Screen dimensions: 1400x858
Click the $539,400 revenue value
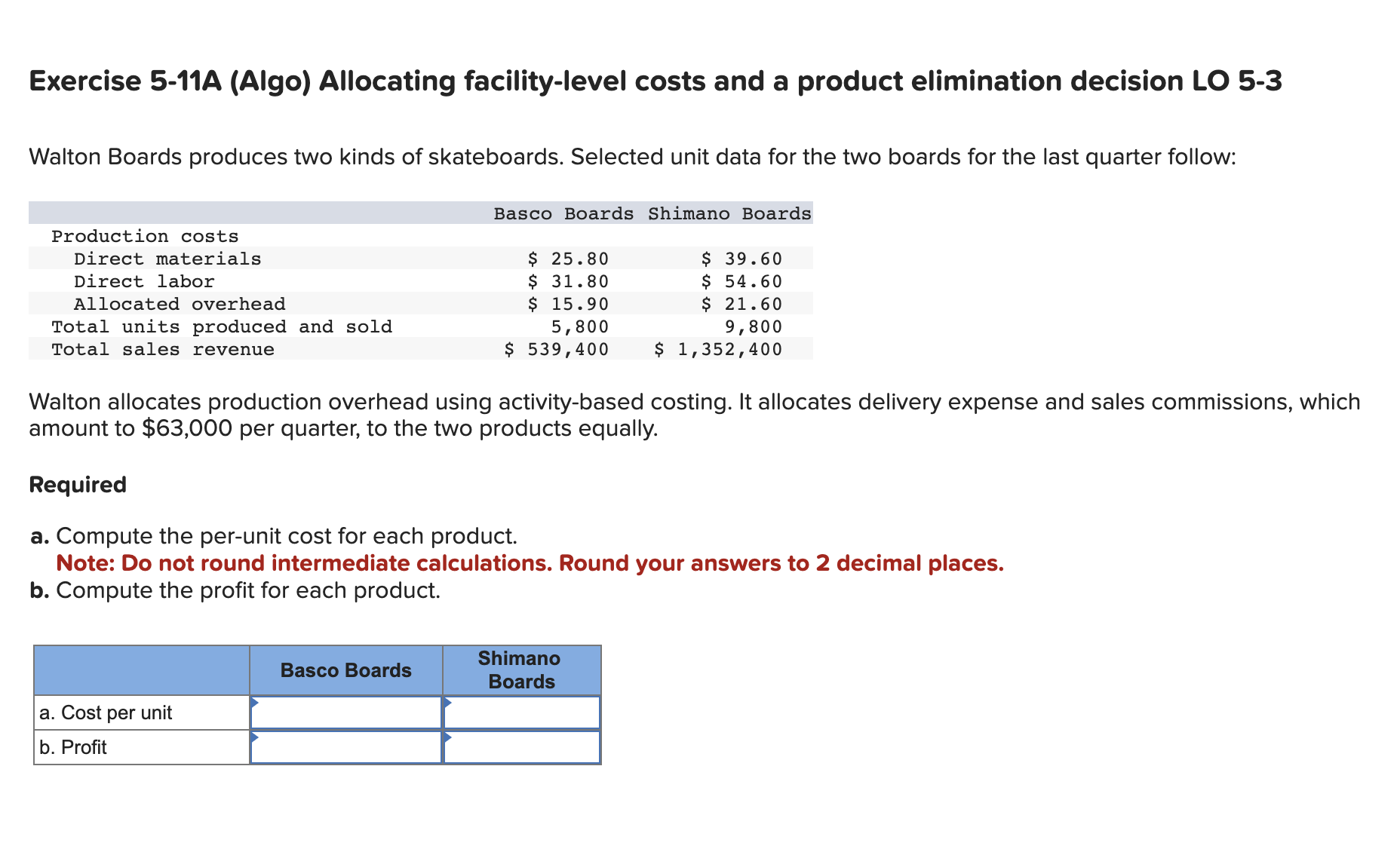click(x=557, y=349)
